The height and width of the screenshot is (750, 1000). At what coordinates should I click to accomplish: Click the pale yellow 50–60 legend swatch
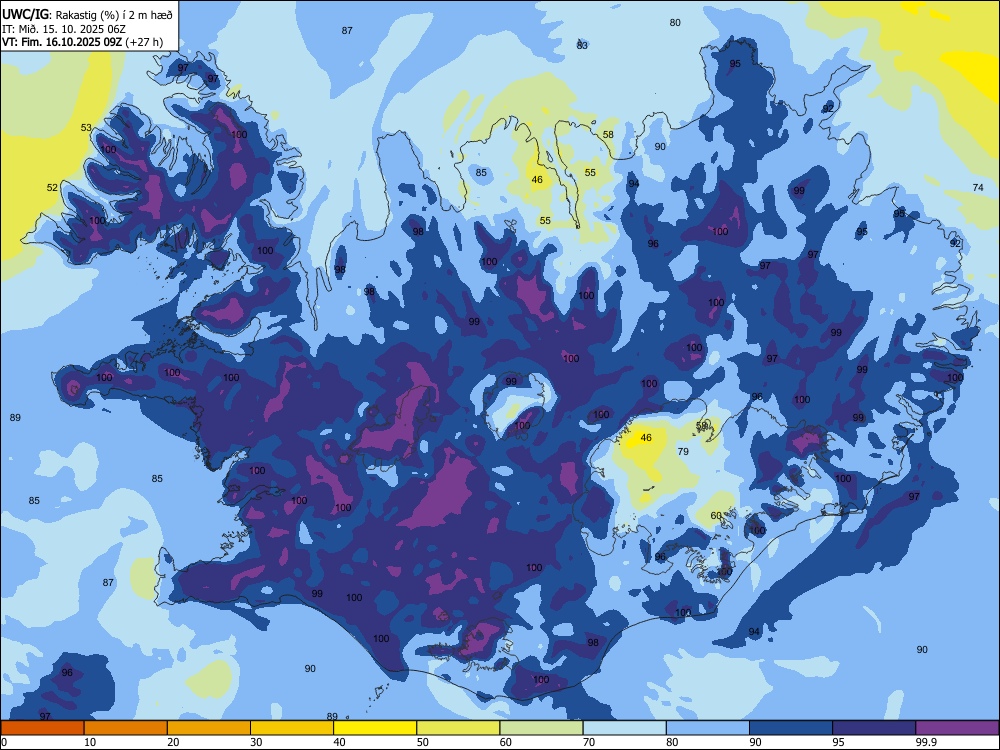459,728
